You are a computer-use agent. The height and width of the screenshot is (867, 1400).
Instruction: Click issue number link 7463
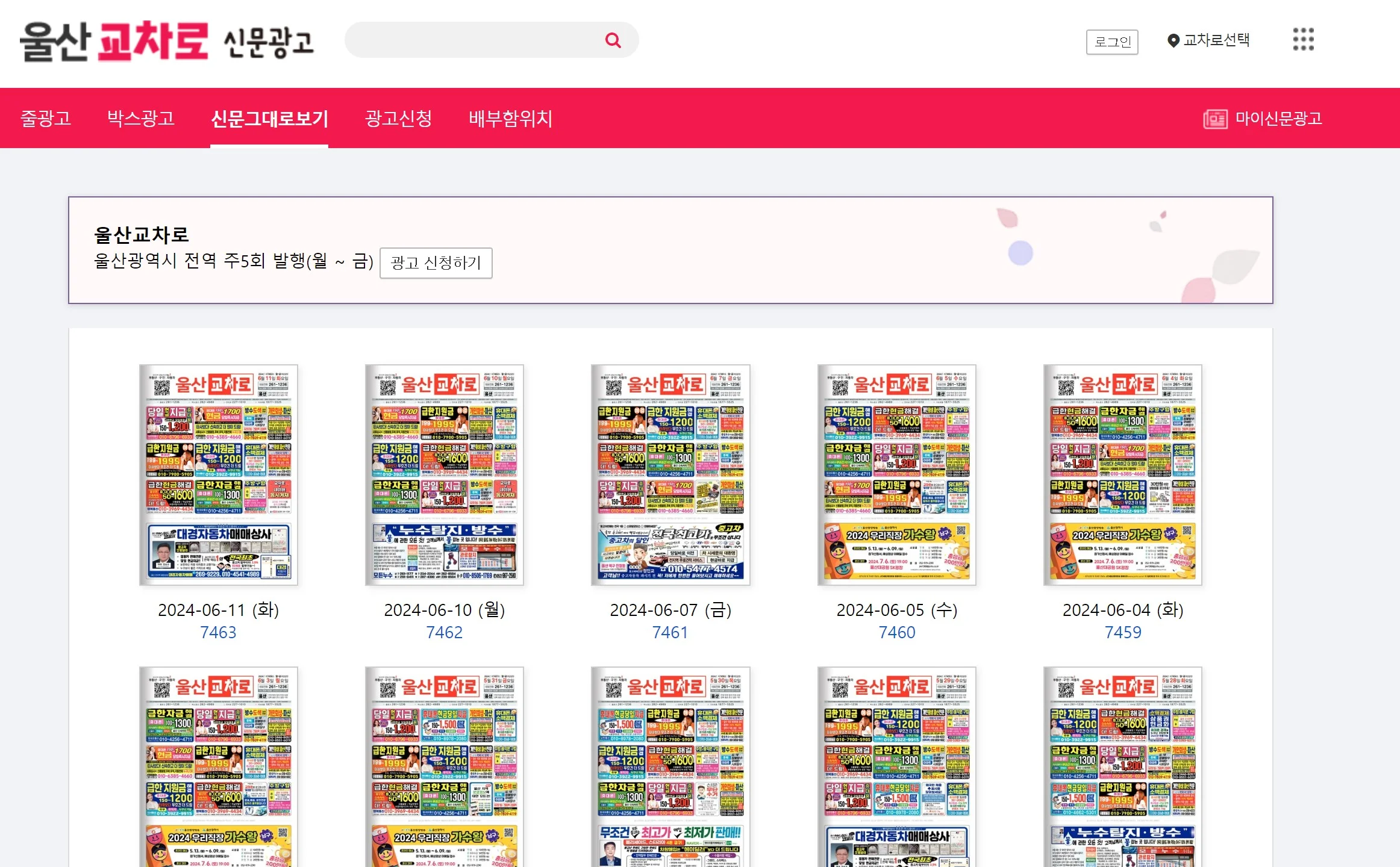tap(218, 632)
